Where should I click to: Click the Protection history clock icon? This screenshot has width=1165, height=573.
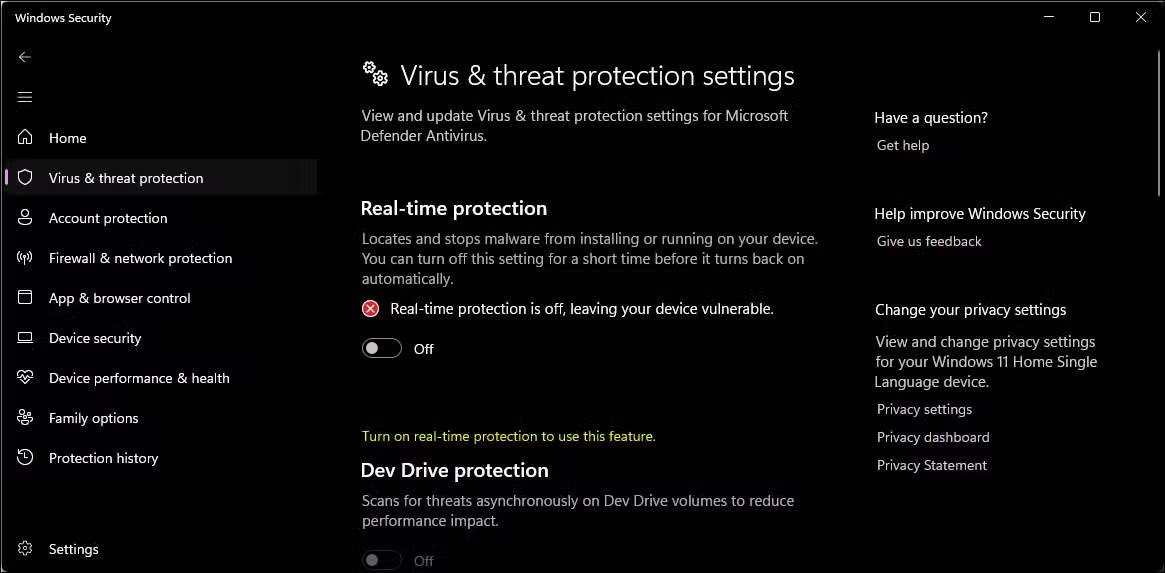26,458
